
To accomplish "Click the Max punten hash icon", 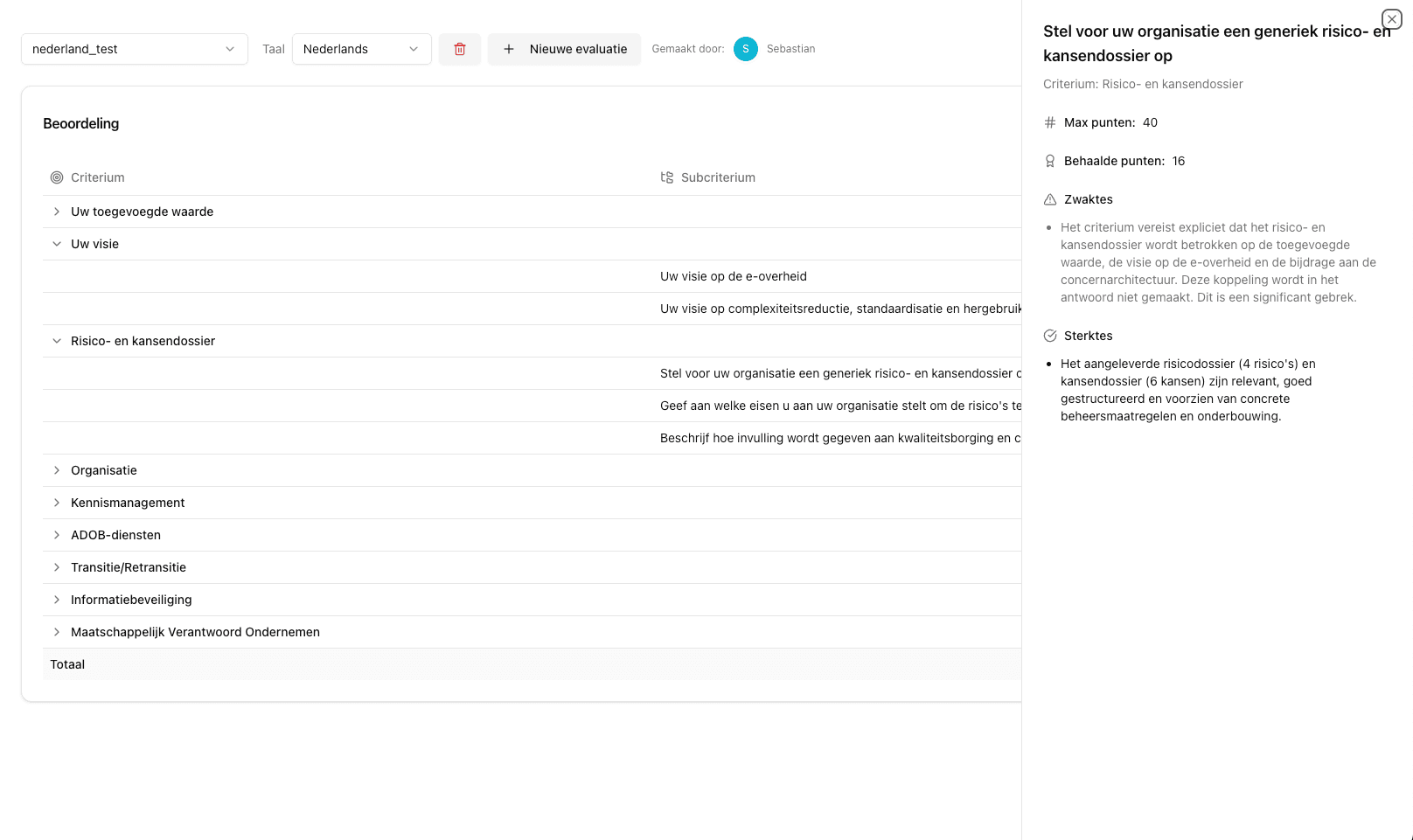I will tap(1050, 122).
